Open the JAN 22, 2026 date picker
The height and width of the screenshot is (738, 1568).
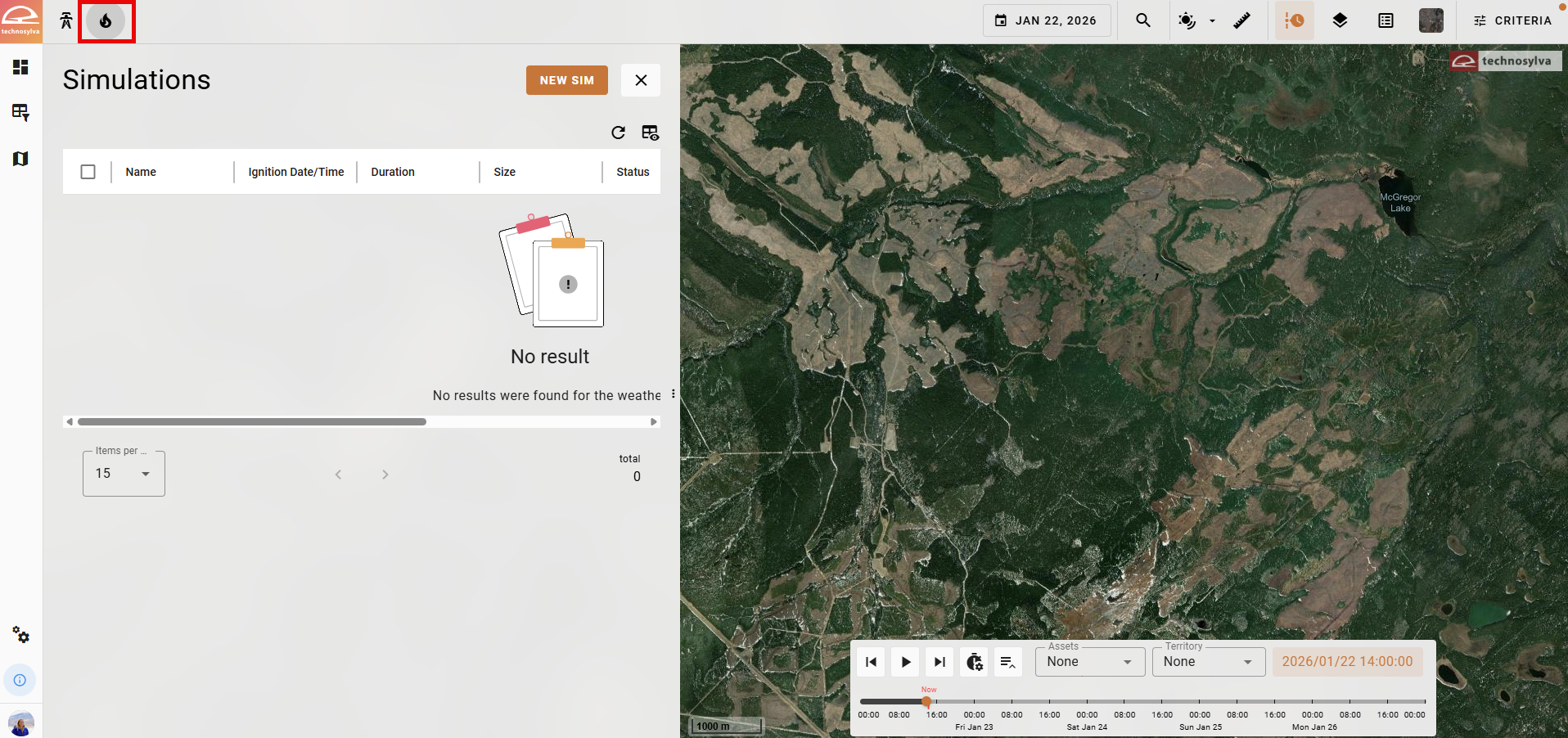click(x=1046, y=20)
